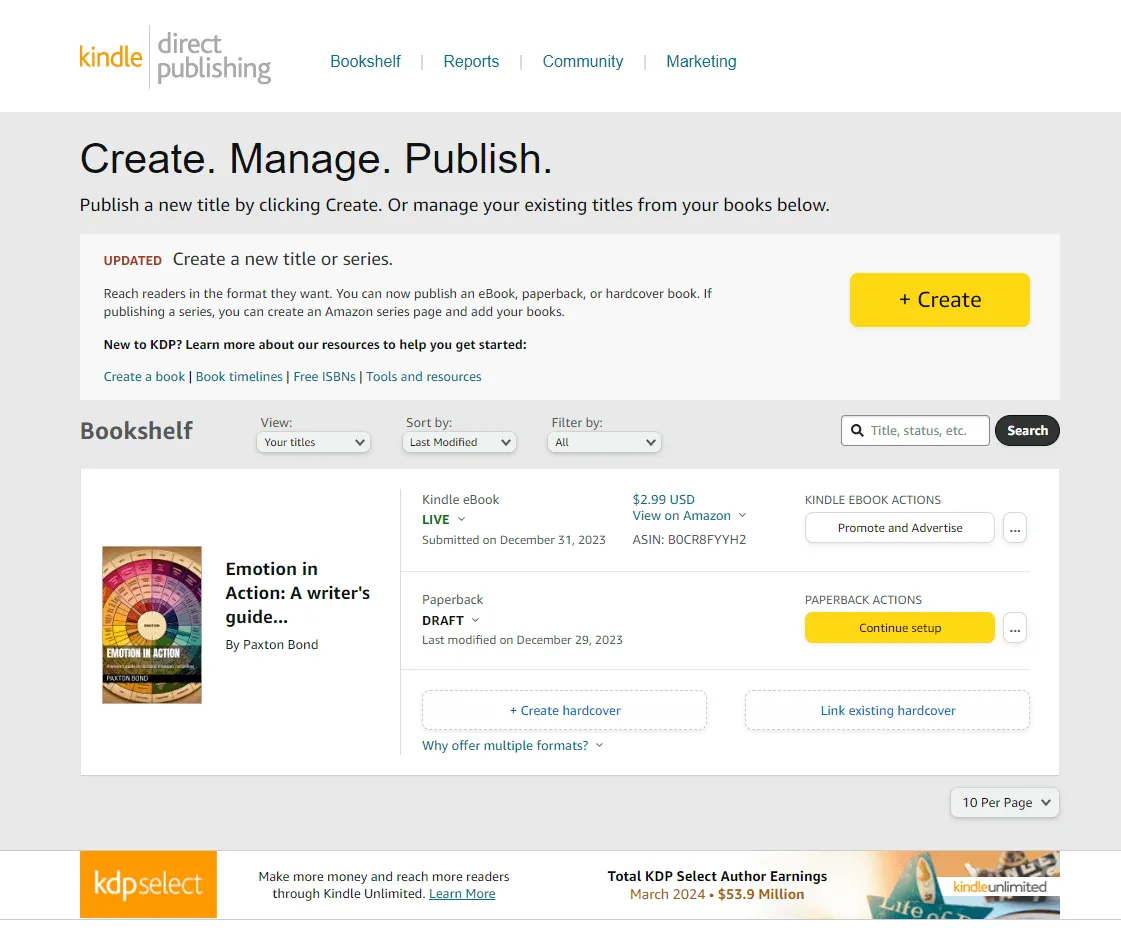Click the Title, status search field
Image resolution: width=1121 pixels, height=939 pixels.
(916, 431)
